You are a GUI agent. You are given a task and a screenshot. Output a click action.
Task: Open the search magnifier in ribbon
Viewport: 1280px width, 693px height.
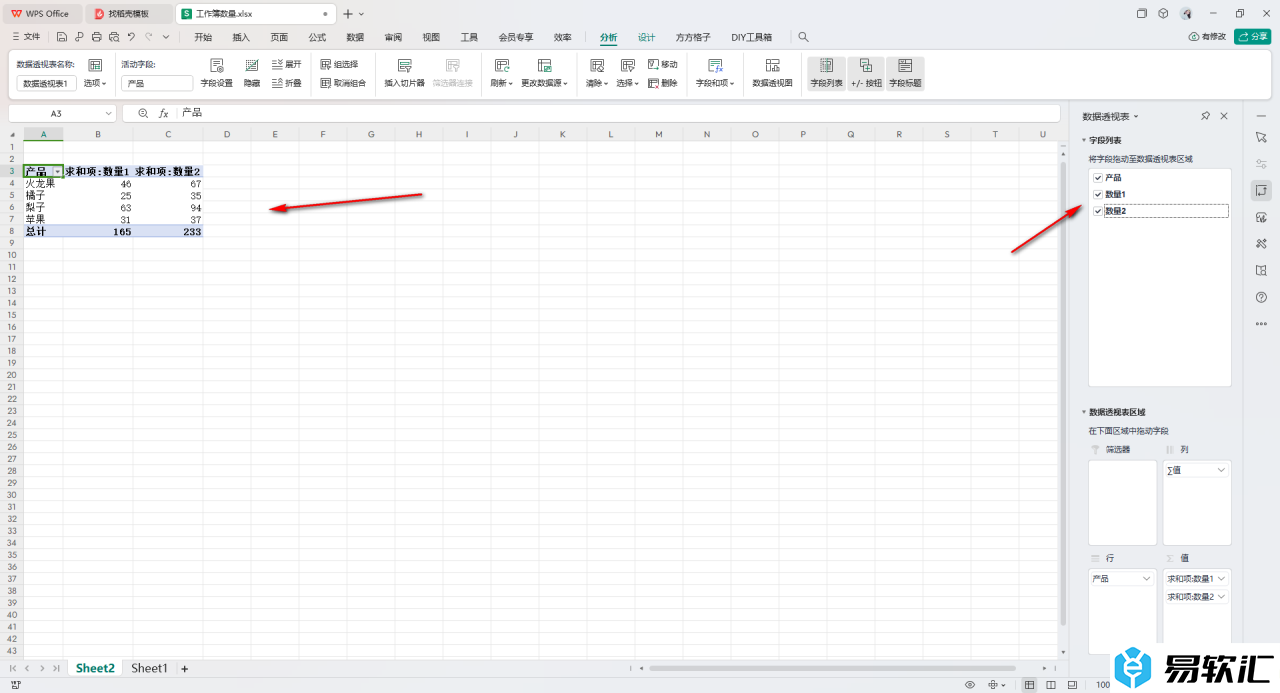coord(803,37)
